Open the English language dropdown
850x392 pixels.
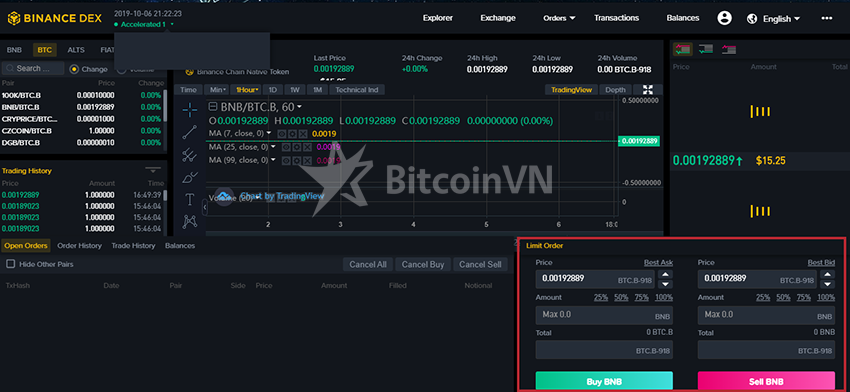tap(781, 19)
